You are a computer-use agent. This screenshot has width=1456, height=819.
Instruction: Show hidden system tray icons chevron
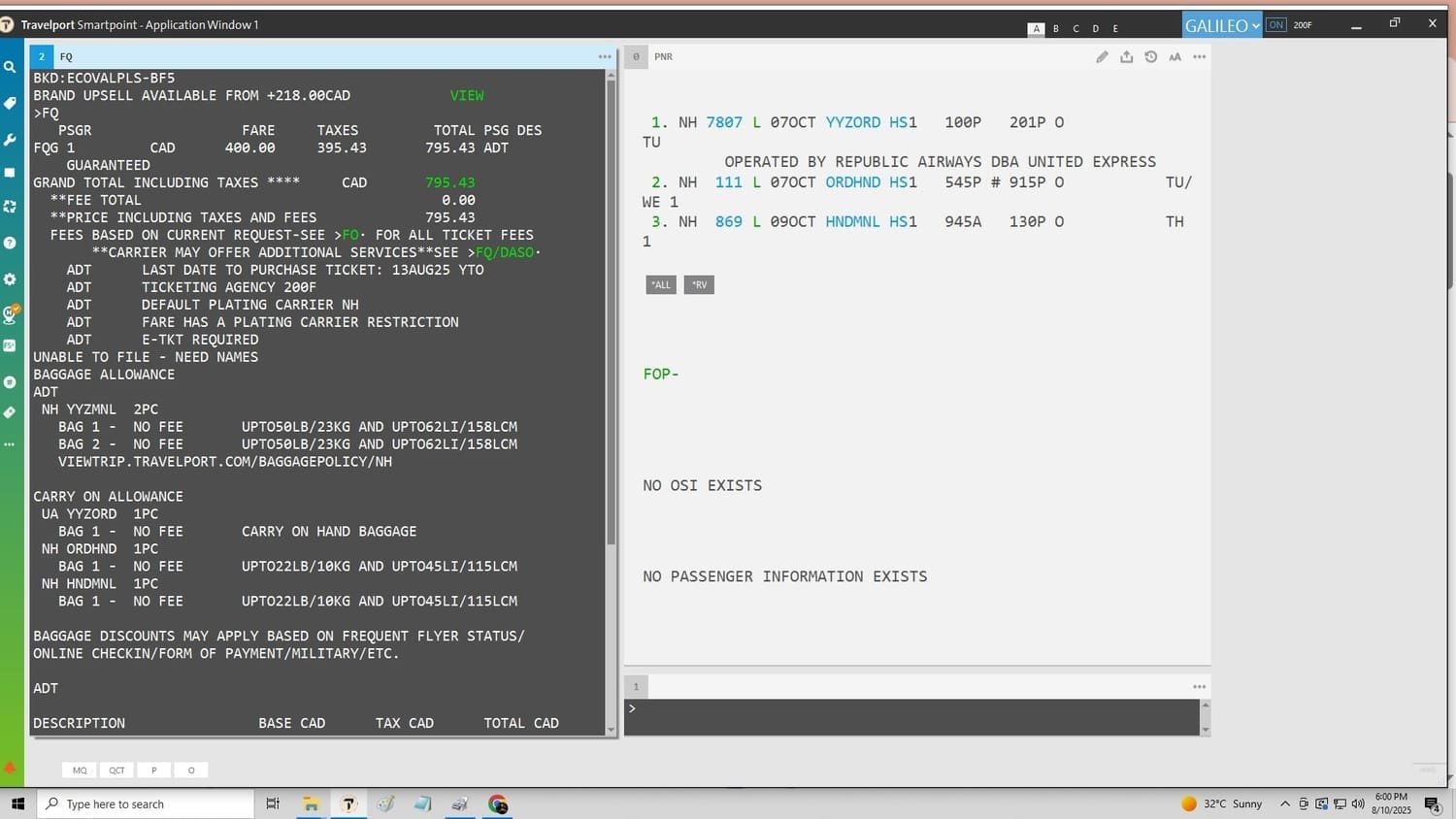coord(1285,804)
